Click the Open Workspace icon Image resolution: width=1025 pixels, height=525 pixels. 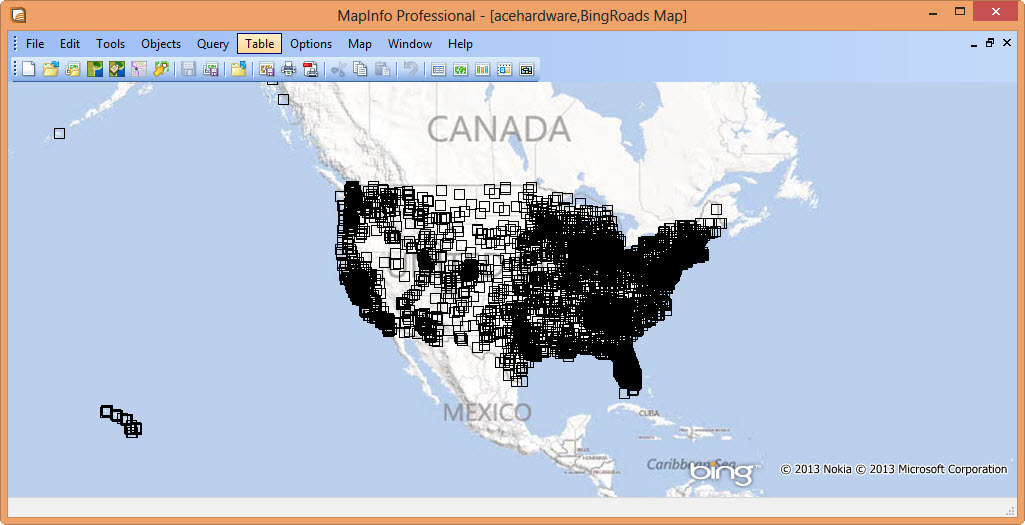(73, 69)
